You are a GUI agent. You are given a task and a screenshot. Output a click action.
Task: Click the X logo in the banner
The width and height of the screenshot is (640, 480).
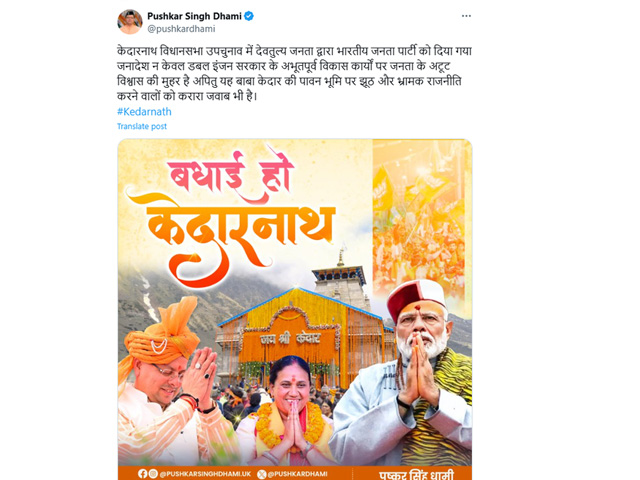(262, 474)
